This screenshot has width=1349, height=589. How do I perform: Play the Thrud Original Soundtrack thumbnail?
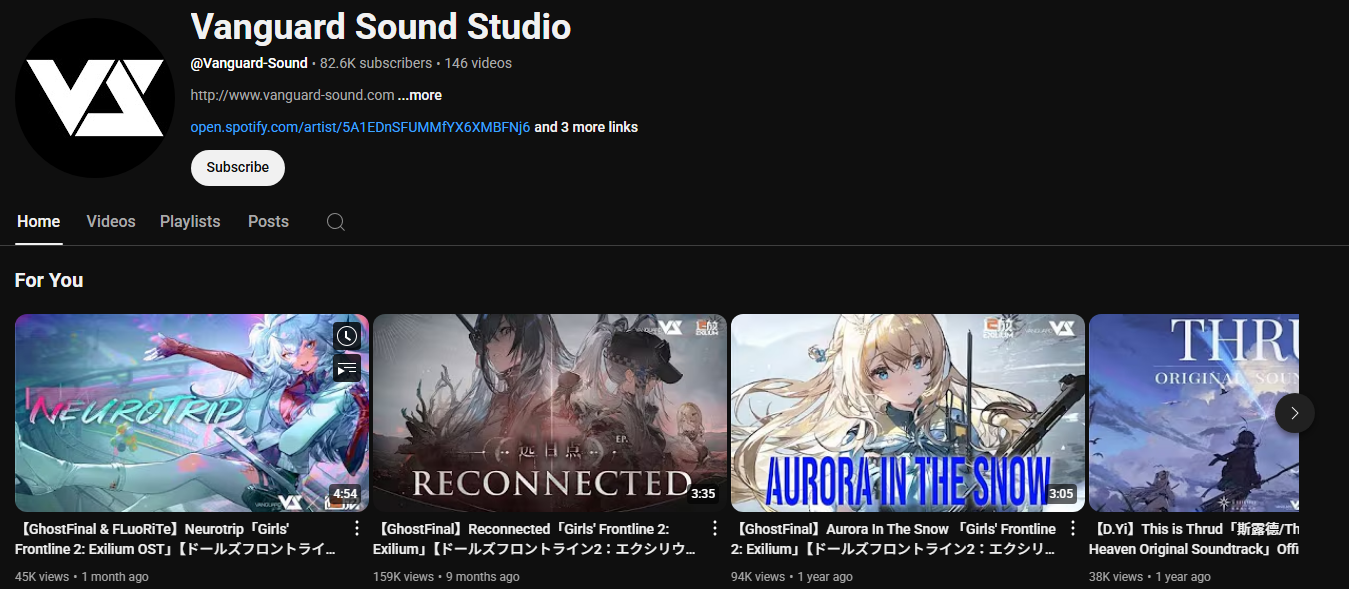coord(1194,413)
